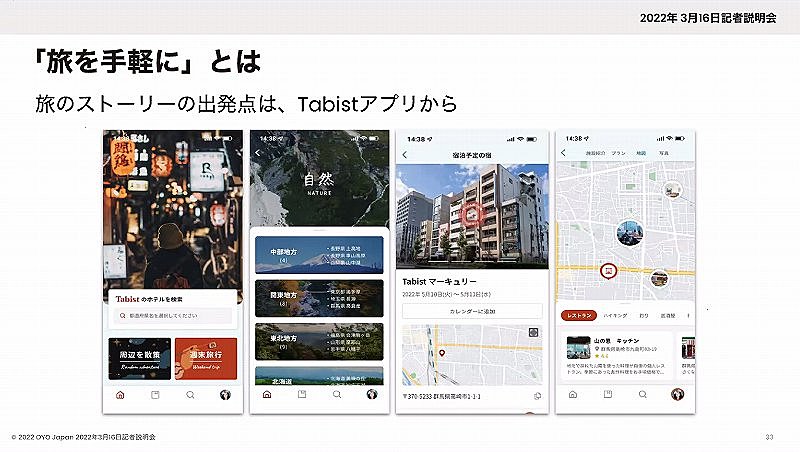Image resolution: width=800 pixels, height=452 pixels.
Task: Click the 2022年 3月16日記者説明会 header text
Action: (x=708, y=18)
